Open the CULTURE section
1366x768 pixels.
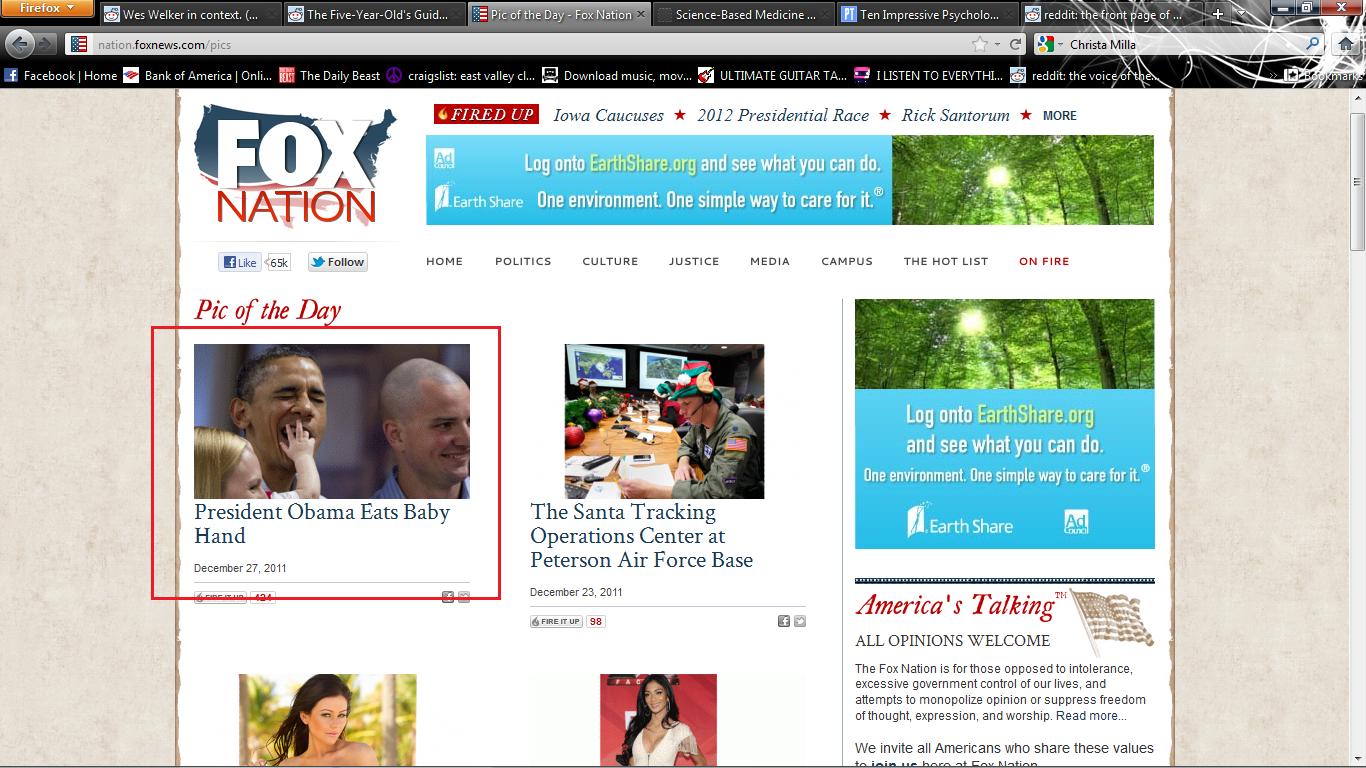click(610, 261)
